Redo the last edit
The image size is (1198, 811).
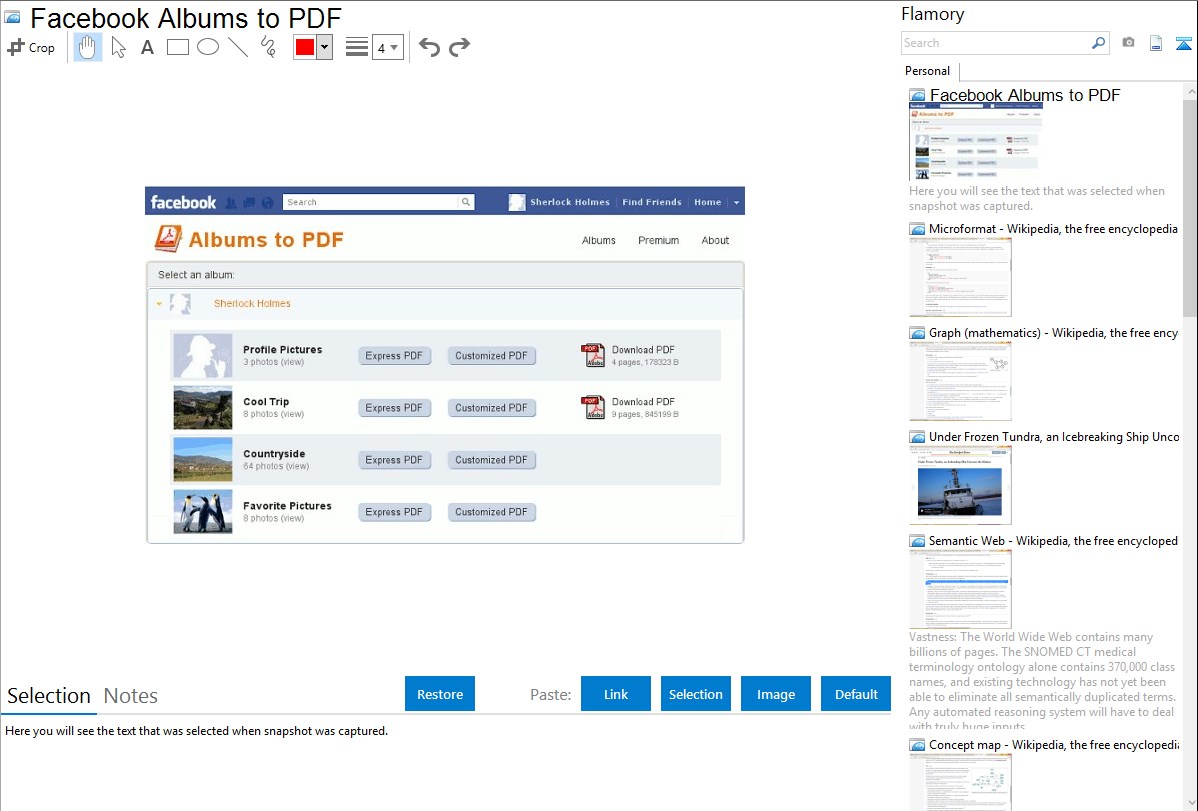(x=459, y=47)
